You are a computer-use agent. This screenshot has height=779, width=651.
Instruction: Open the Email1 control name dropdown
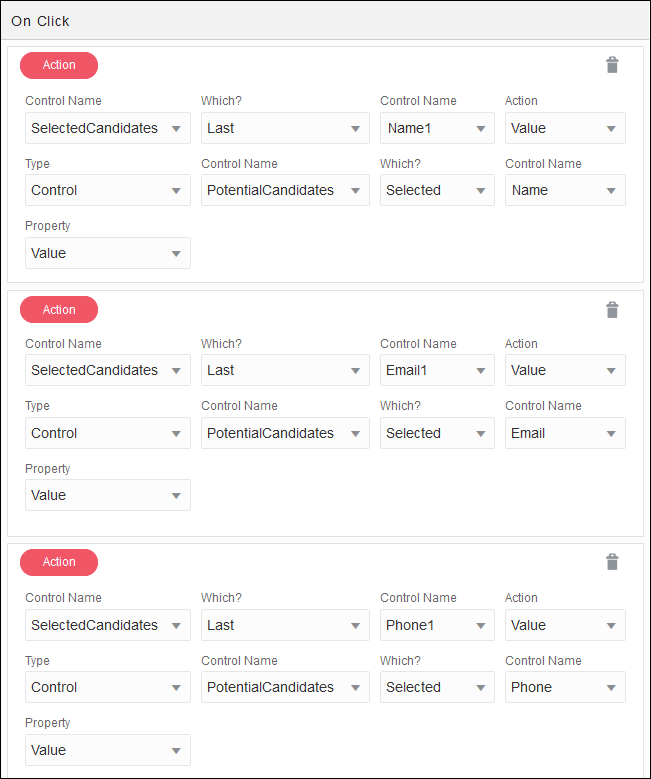tap(437, 370)
